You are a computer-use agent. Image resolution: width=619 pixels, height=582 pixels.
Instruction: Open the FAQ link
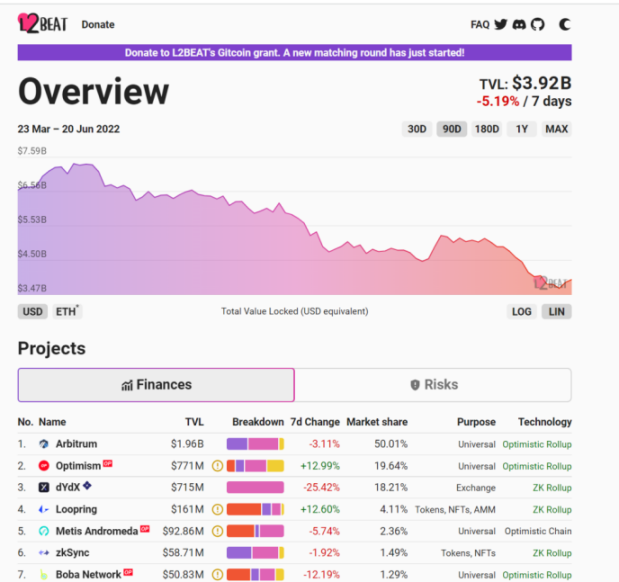(x=480, y=24)
